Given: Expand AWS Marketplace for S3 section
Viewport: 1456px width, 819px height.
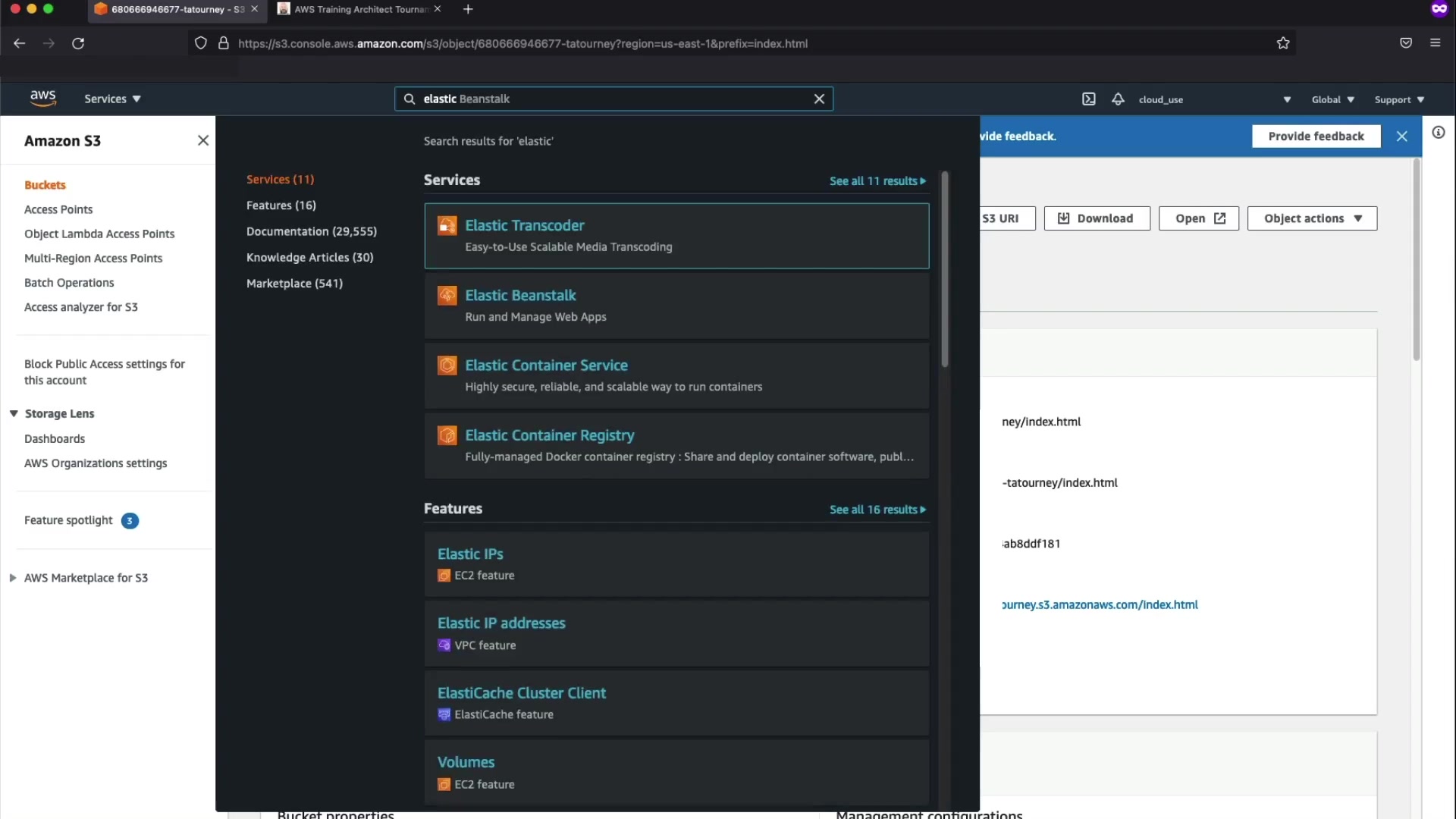Looking at the screenshot, I should [x=13, y=578].
